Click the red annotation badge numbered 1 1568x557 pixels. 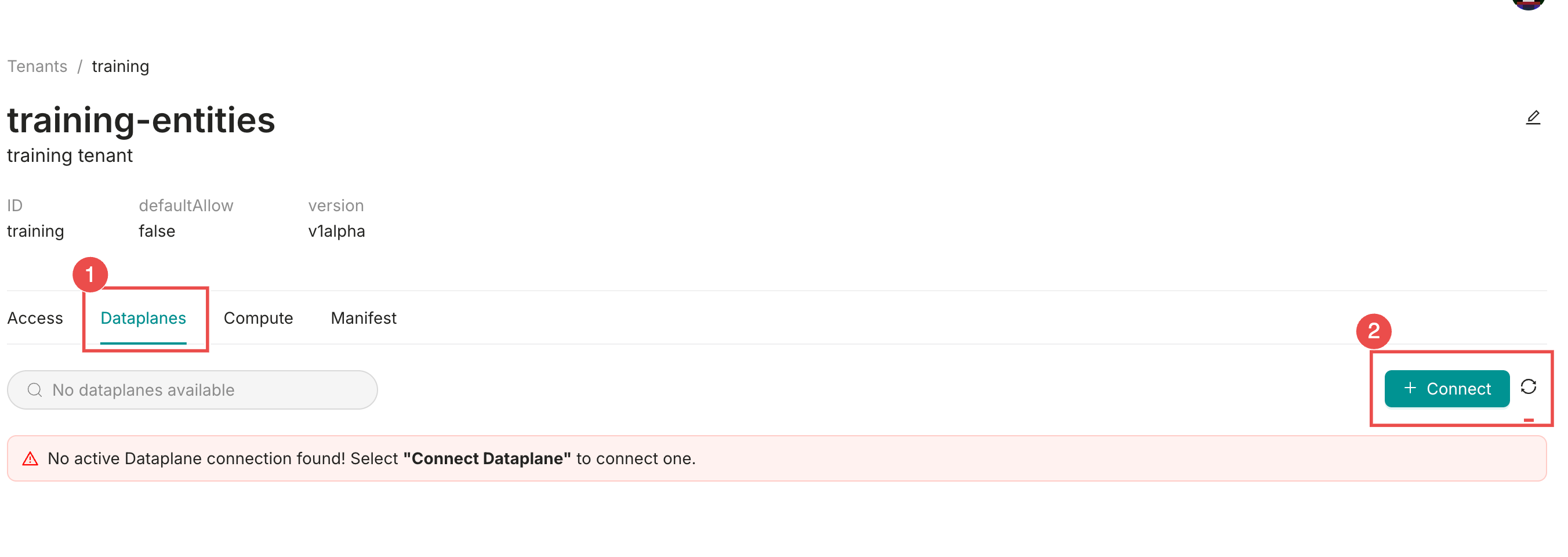click(x=90, y=274)
